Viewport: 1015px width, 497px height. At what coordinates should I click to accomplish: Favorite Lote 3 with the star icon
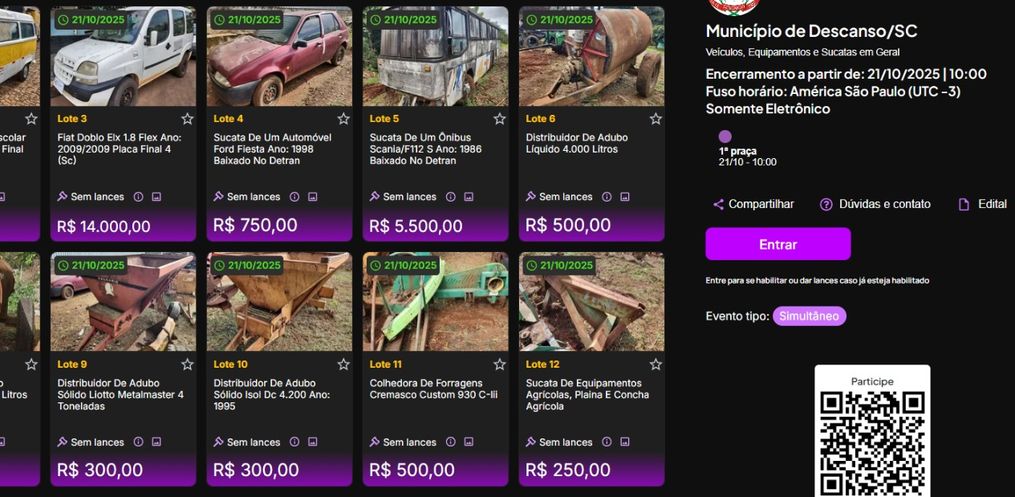(x=187, y=119)
